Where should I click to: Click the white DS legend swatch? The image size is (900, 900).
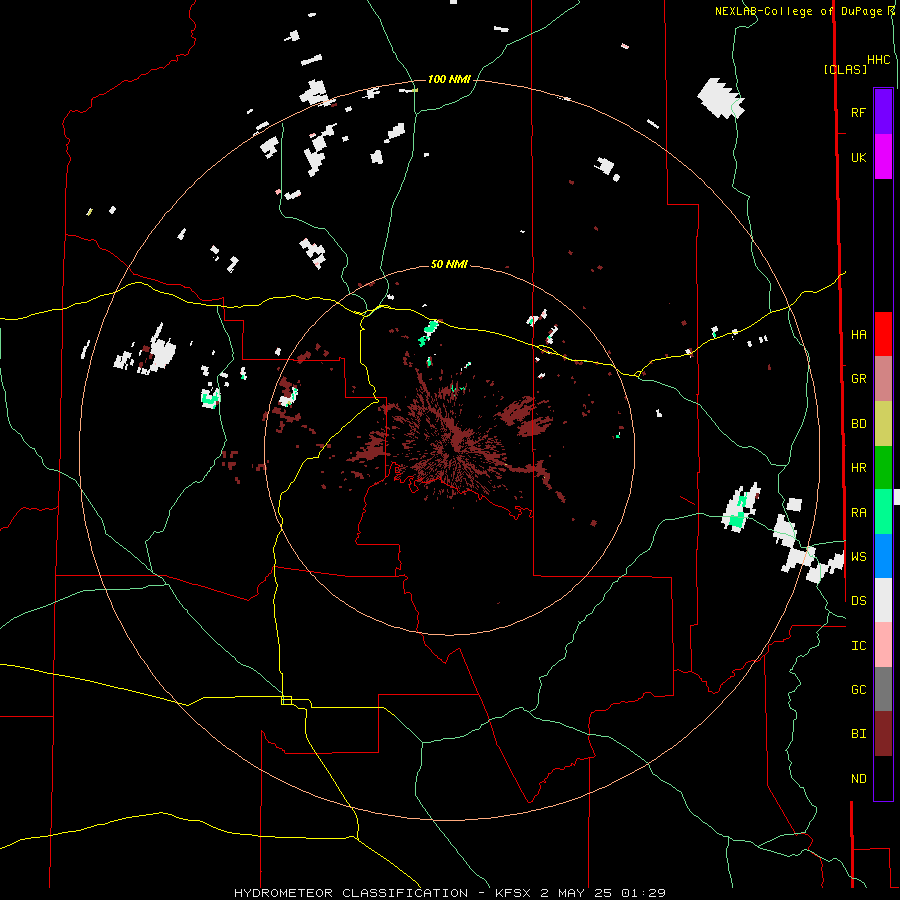[883, 600]
